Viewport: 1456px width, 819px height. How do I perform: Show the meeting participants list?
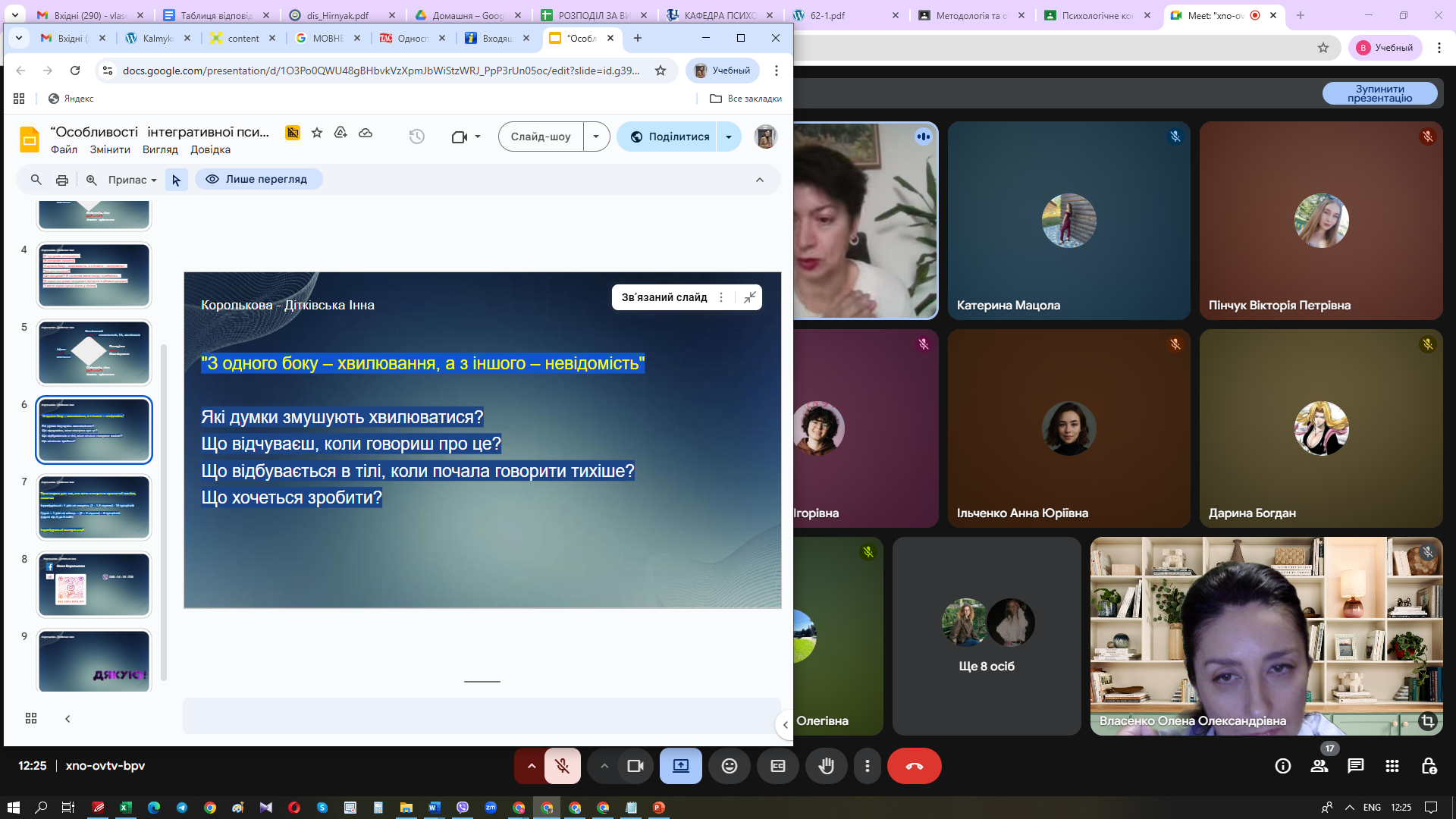coord(1319,766)
